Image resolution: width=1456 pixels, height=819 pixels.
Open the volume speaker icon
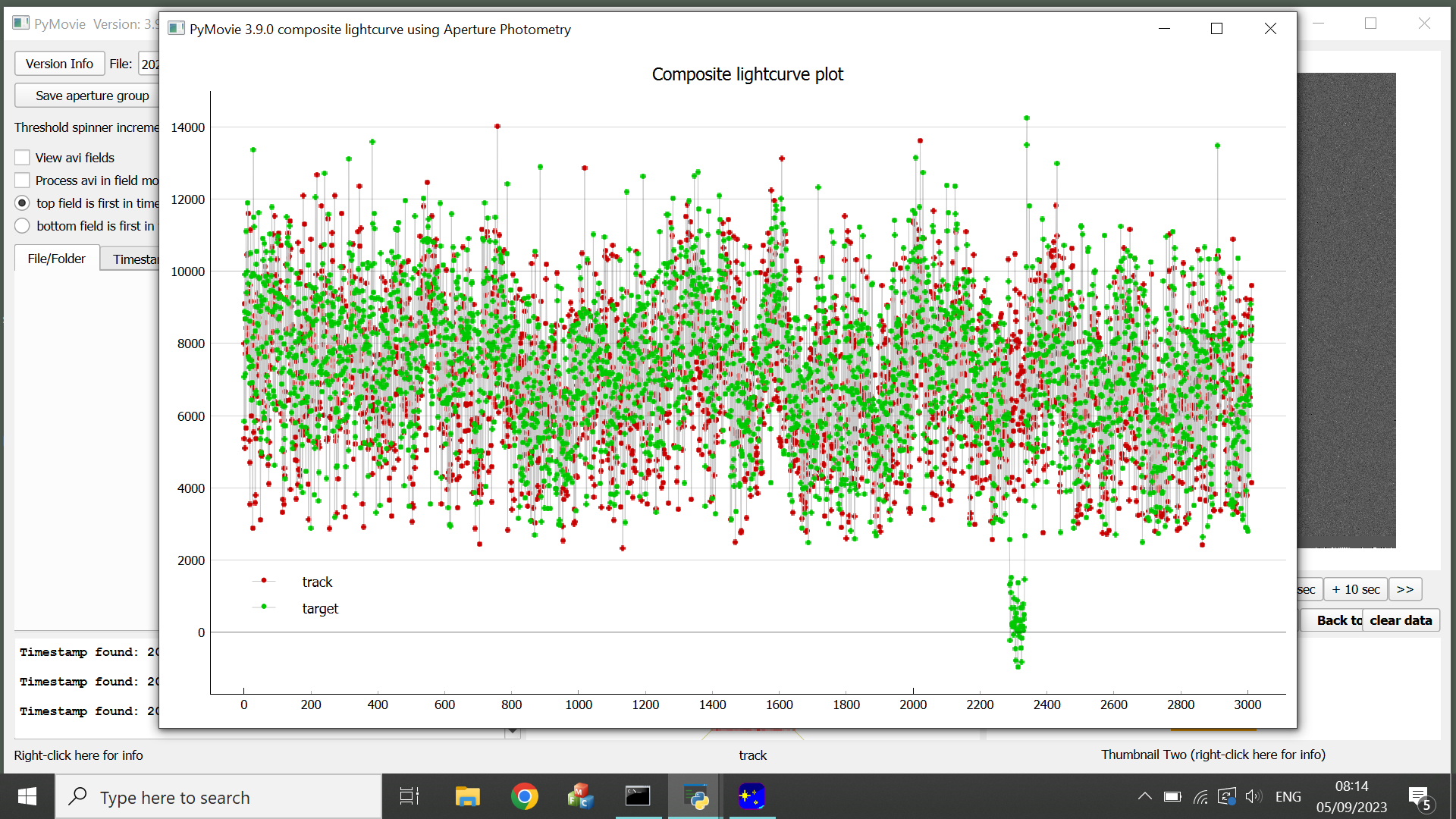pyautogui.click(x=1253, y=796)
